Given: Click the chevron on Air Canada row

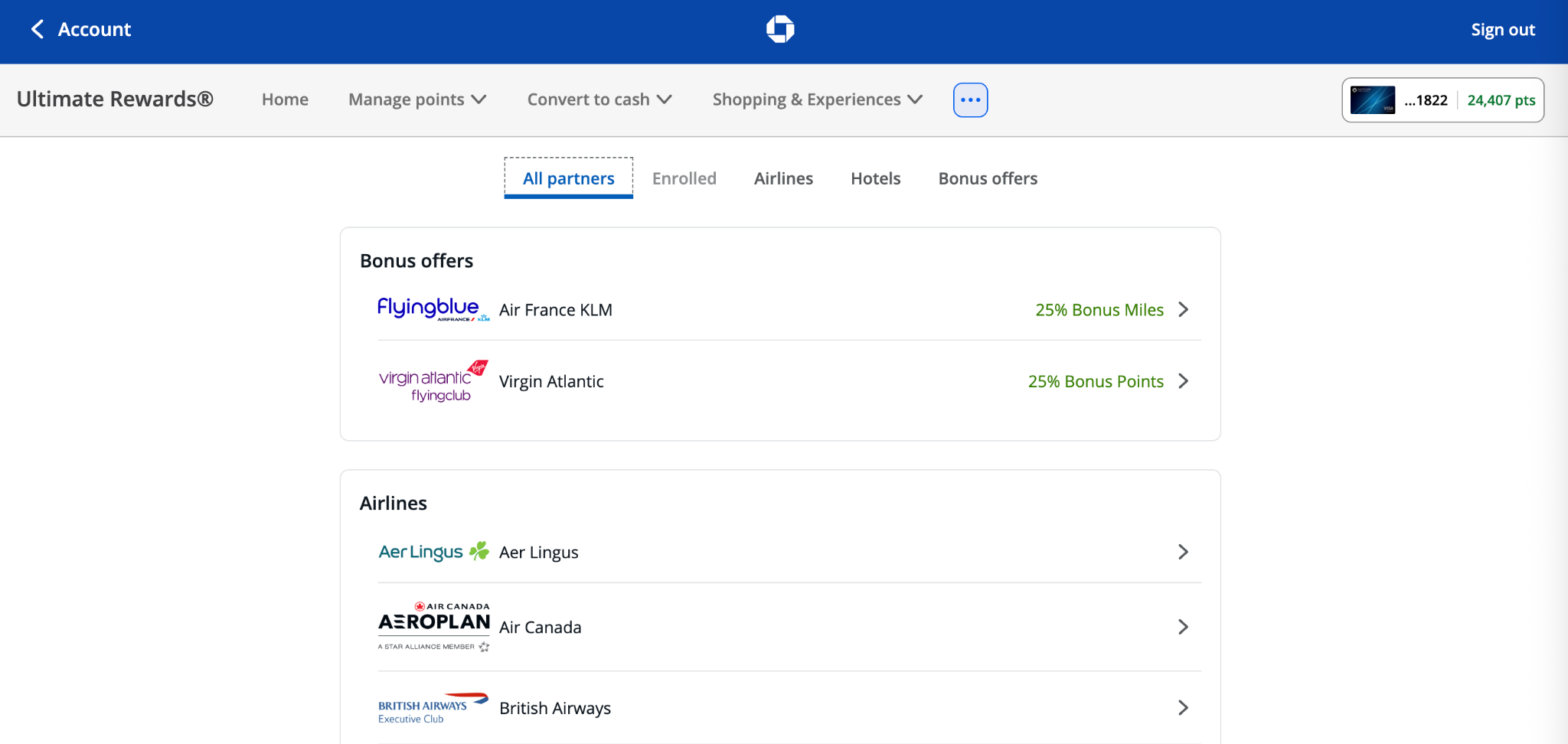Looking at the screenshot, I should [1183, 627].
